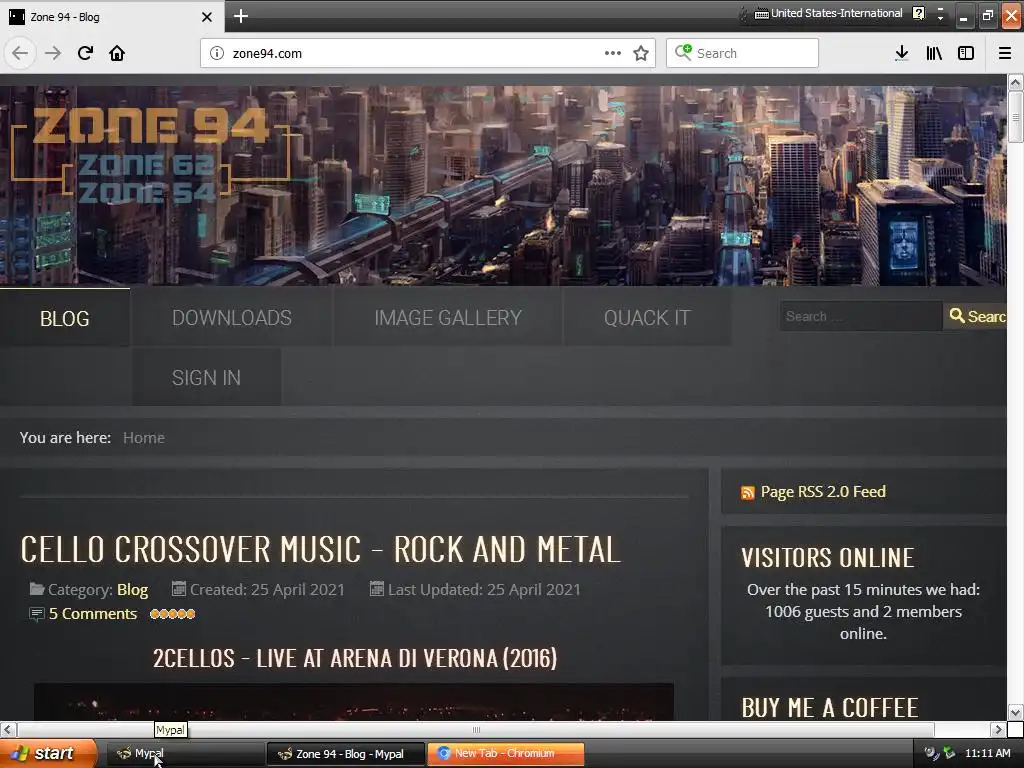This screenshot has width=1024, height=768.
Task: Open the downloads arrow panel
Action: click(901, 53)
